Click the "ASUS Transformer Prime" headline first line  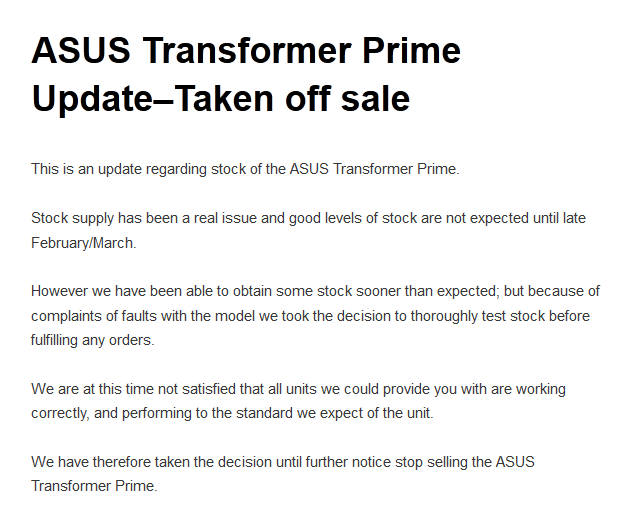tap(246, 50)
